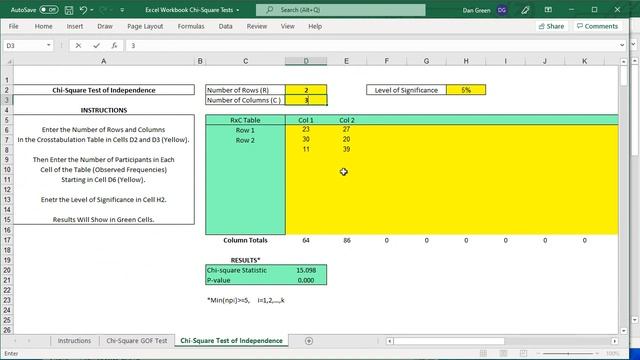The height and width of the screenshot is (360, 640).
Task: Click into the formula bar
Action: point(371,45)
